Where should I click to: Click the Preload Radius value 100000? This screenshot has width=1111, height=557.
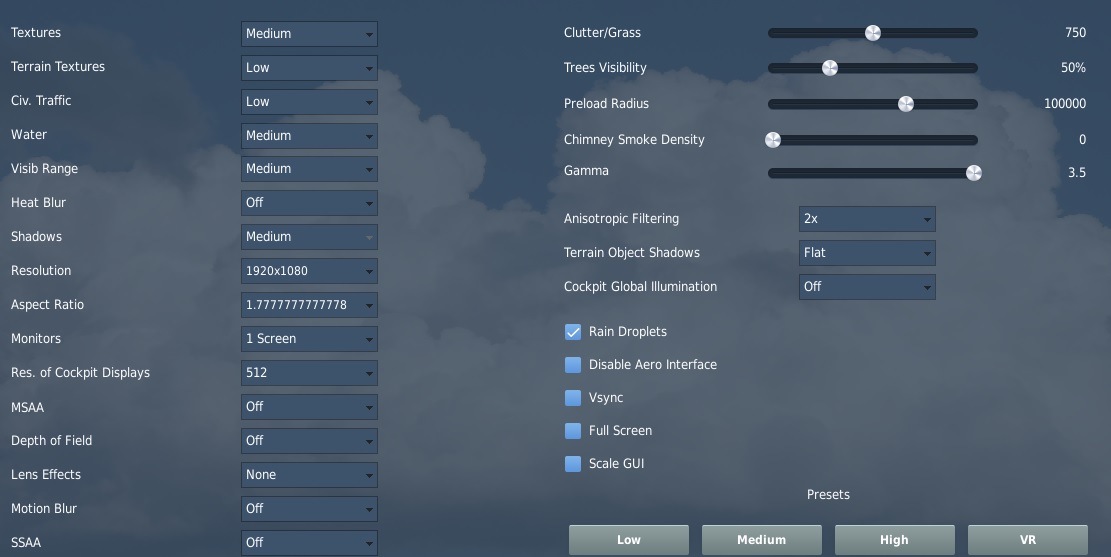point(1065,103)
